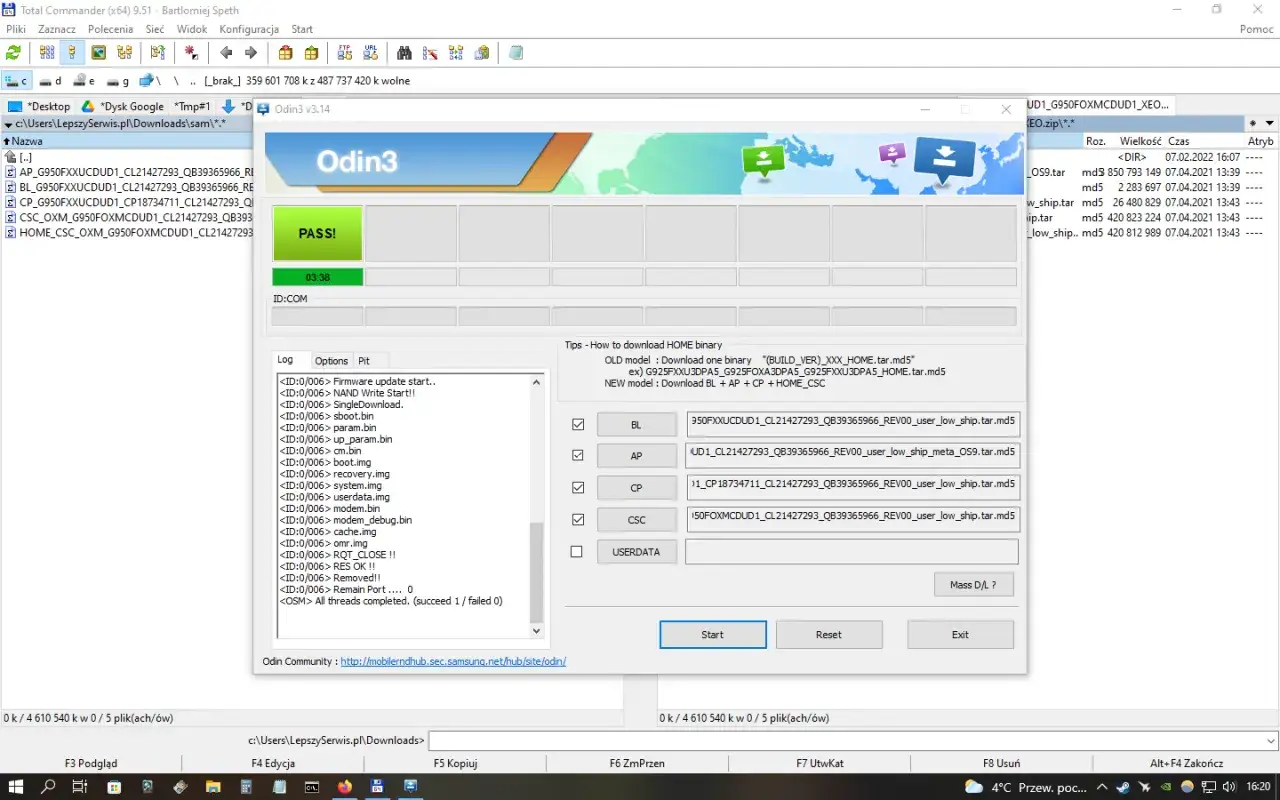Open the FTP connect icon

345,53
